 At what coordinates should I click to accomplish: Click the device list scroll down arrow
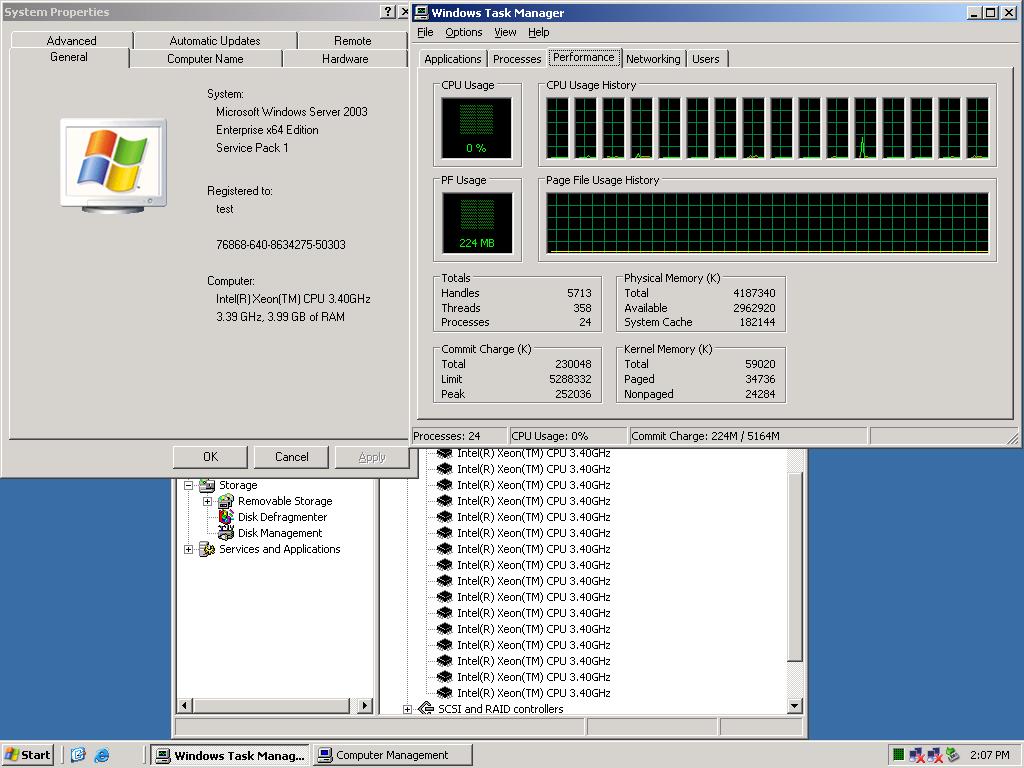[x=795, y=705]
